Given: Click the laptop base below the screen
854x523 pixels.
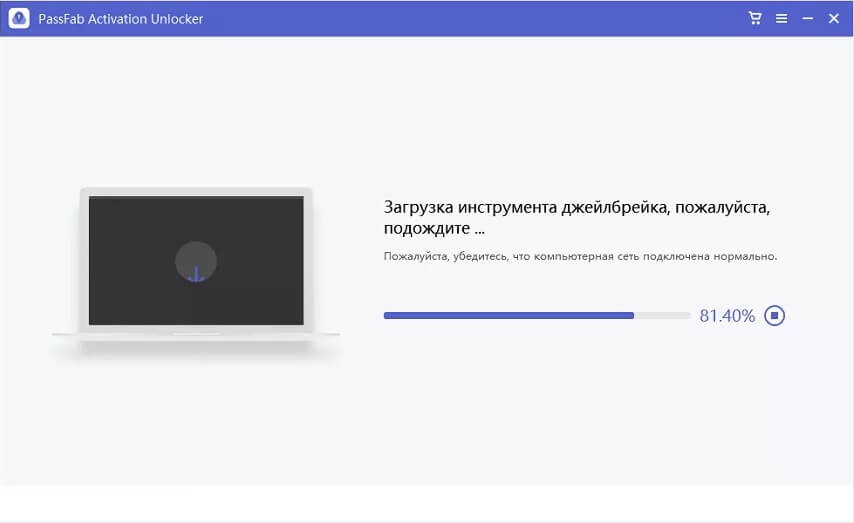Looking at the screenshot, I should tap(195, 333).
